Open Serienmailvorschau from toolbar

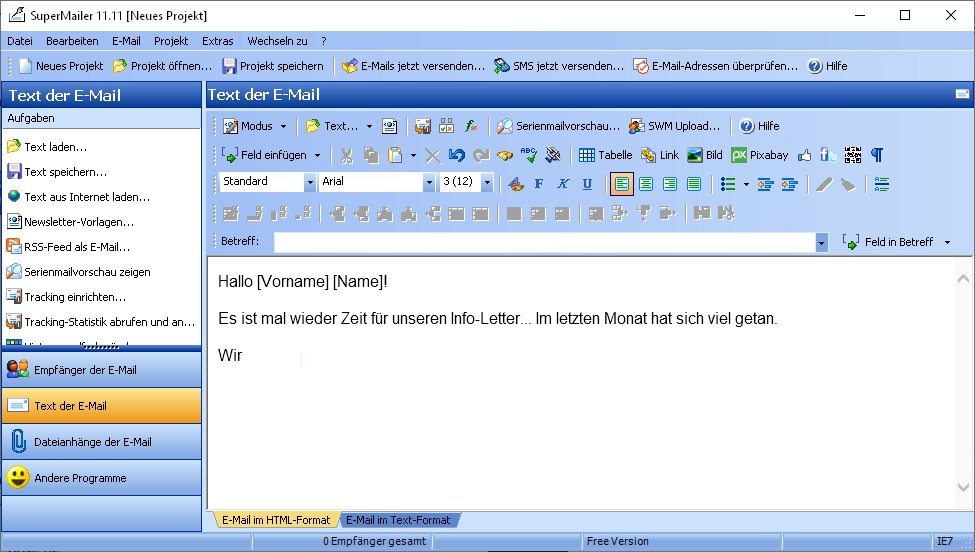[558, 126]
